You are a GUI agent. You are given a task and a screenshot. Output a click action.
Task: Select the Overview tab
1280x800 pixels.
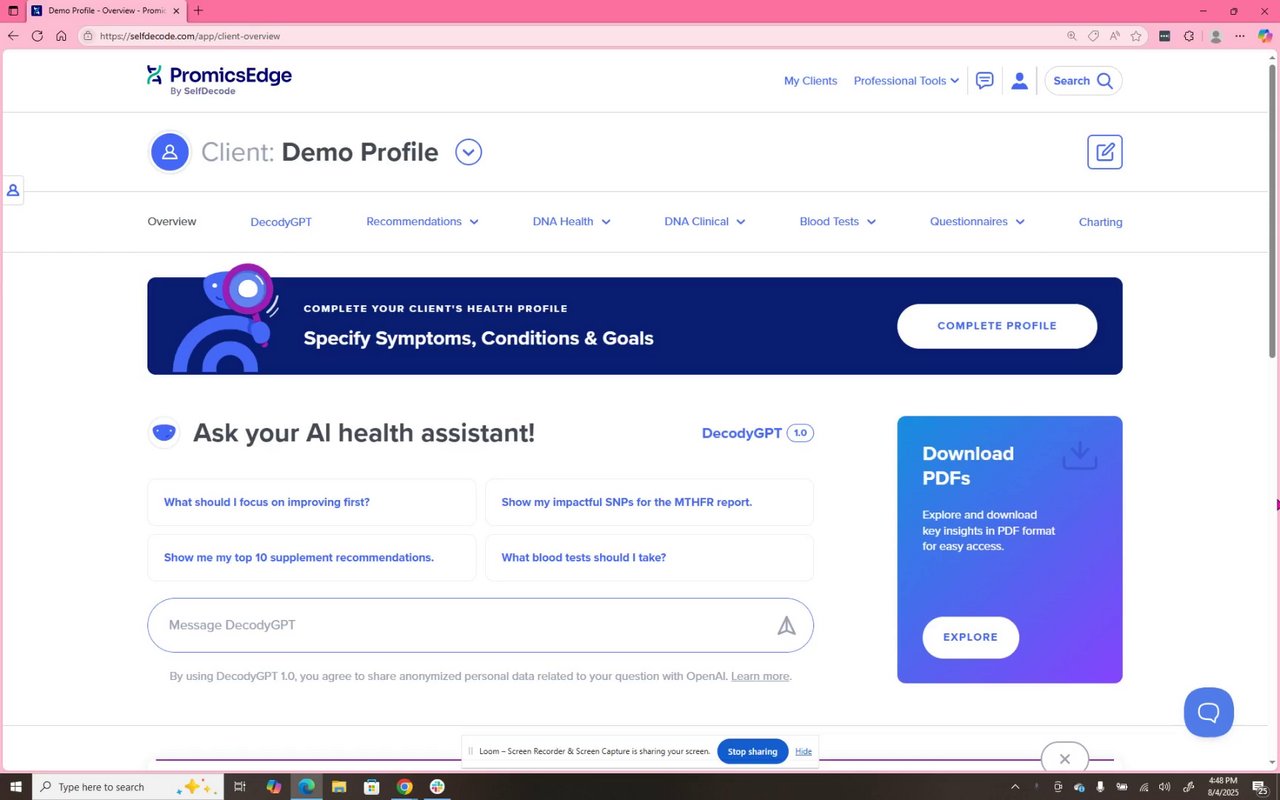coord(172,222)
